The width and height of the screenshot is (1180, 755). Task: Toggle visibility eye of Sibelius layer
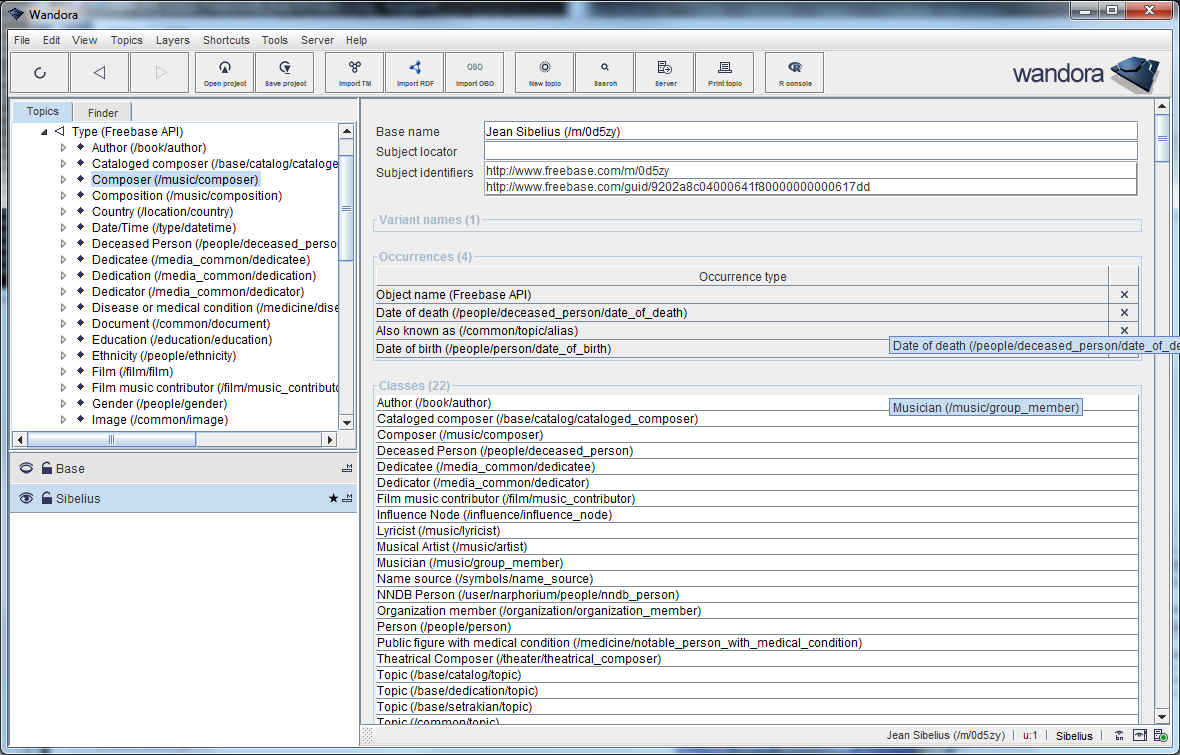click(x=26, y=498)
